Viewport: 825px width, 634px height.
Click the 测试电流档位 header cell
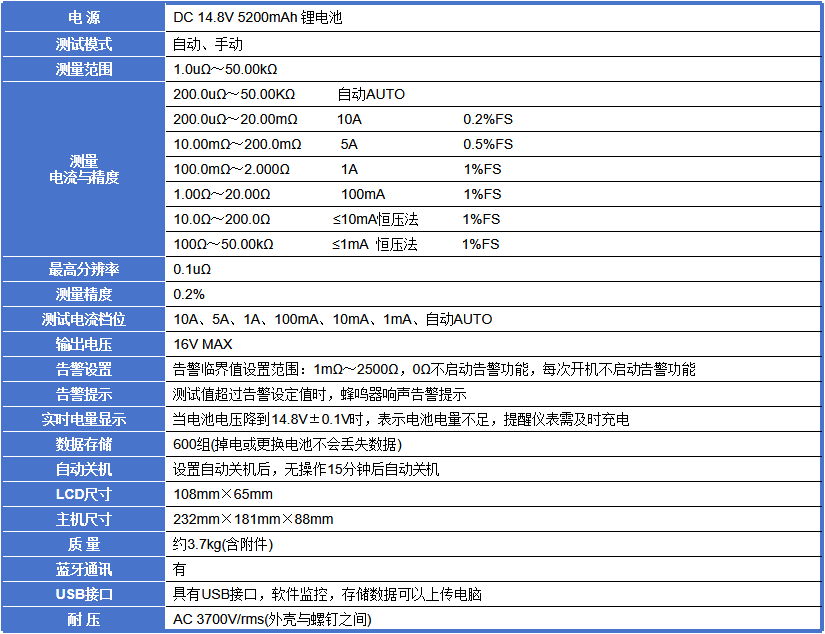84,319
